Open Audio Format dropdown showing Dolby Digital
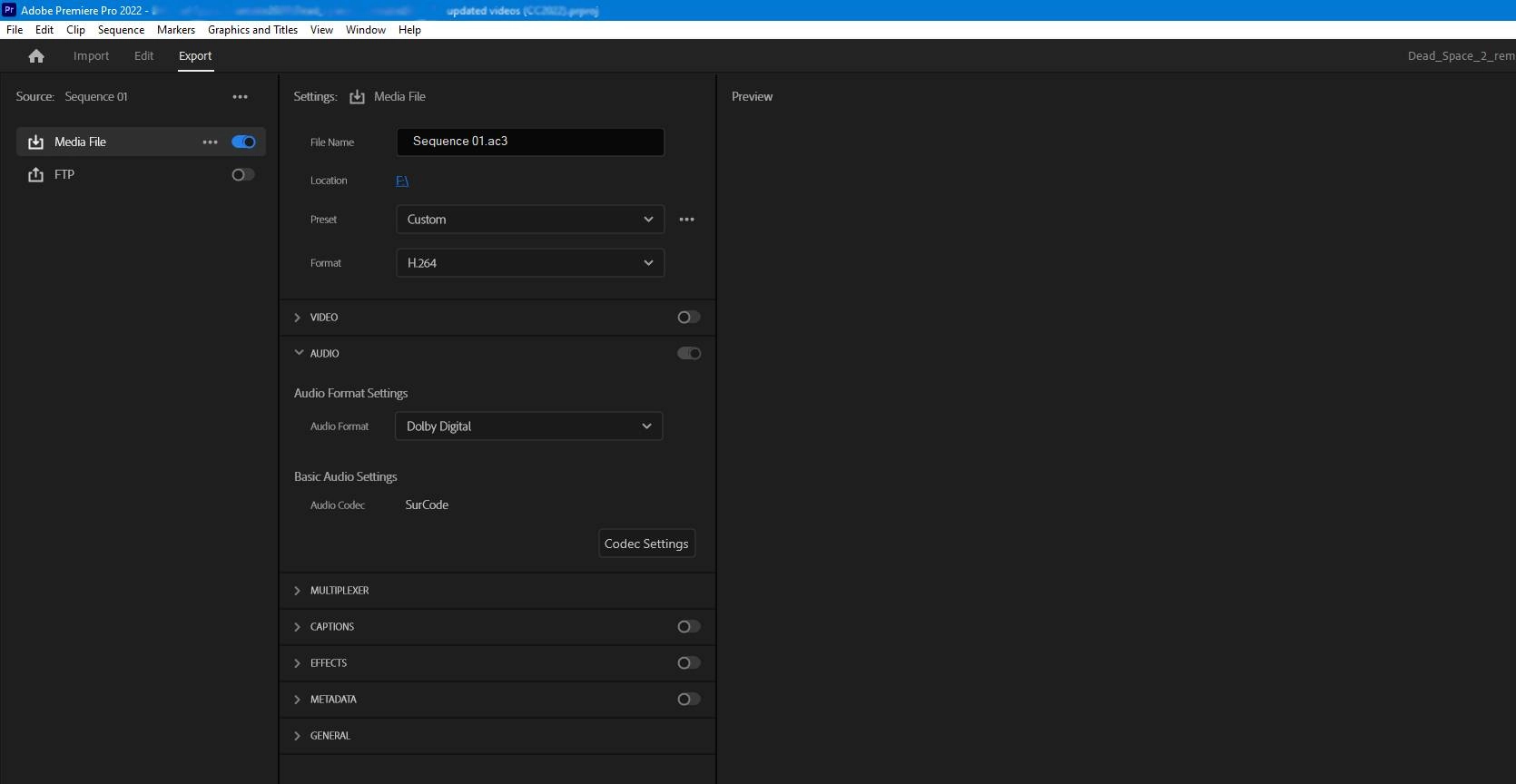The width and height of the screenshot is (1516, 784). [529, 426]
